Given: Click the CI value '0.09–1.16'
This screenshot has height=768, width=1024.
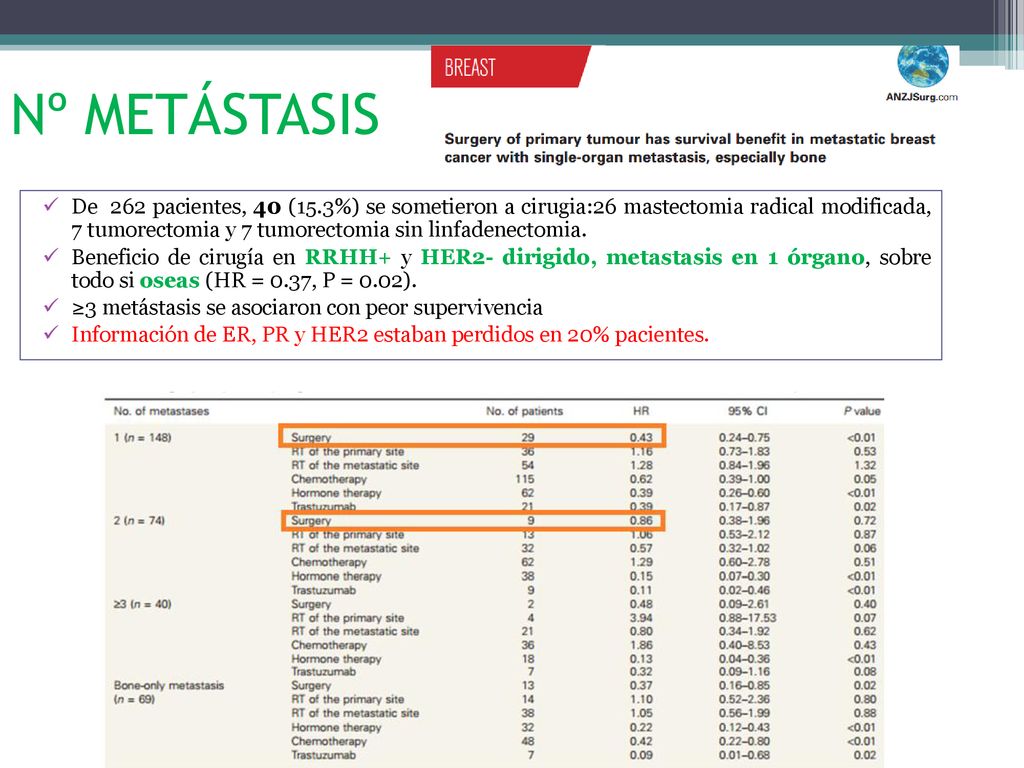Looking at the screenshot, I should click(744, 671).
